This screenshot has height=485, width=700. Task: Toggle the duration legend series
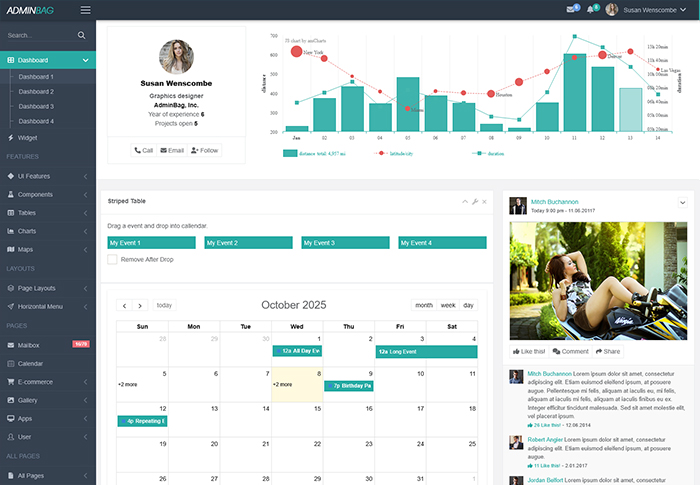click(478, 153)
